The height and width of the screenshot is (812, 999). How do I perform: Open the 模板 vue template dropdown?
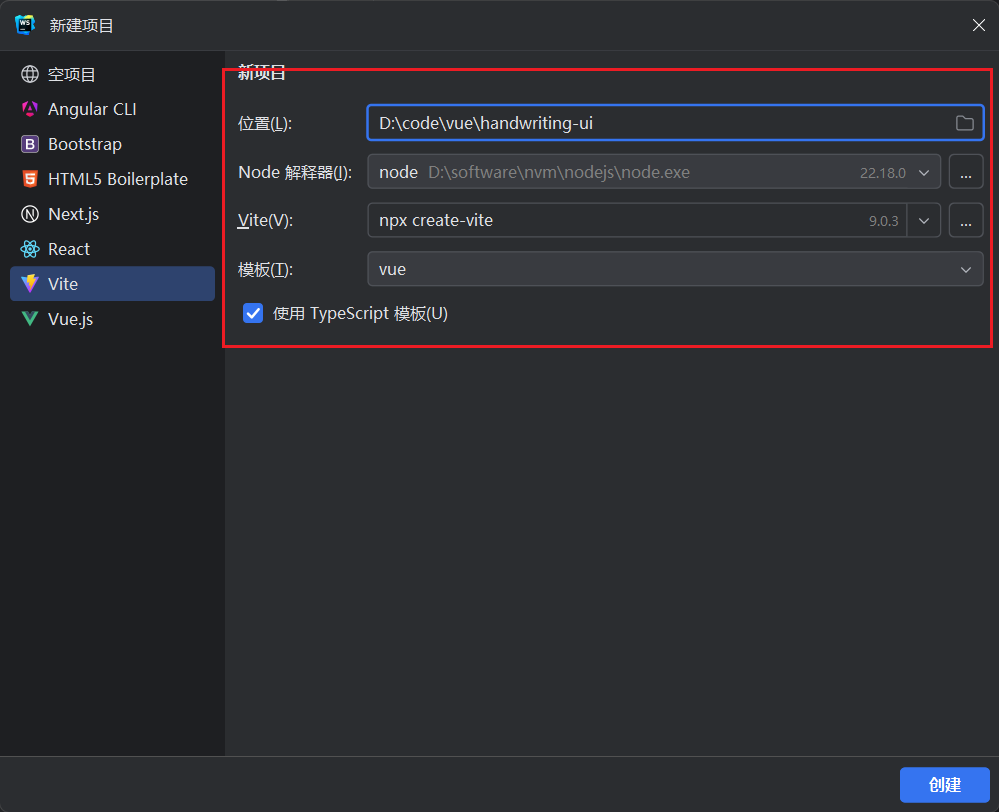click(x=675, y=269)
